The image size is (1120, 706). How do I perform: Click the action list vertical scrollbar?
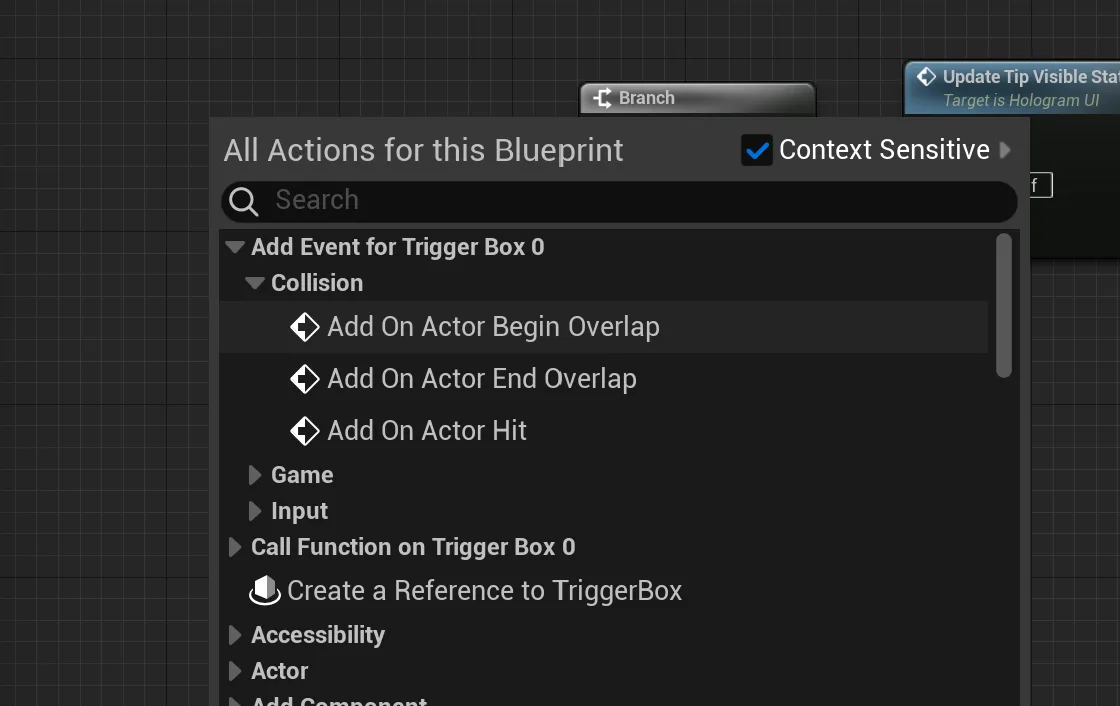pos(1004,305)
